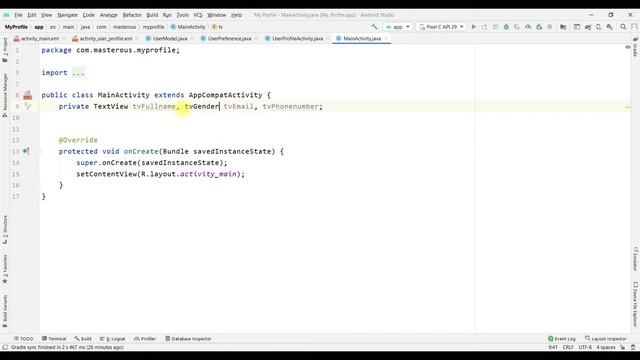This screenshot has width=640, height=360.
Task: Open the app run configuration dropdown
Action: tap(398, 27)
